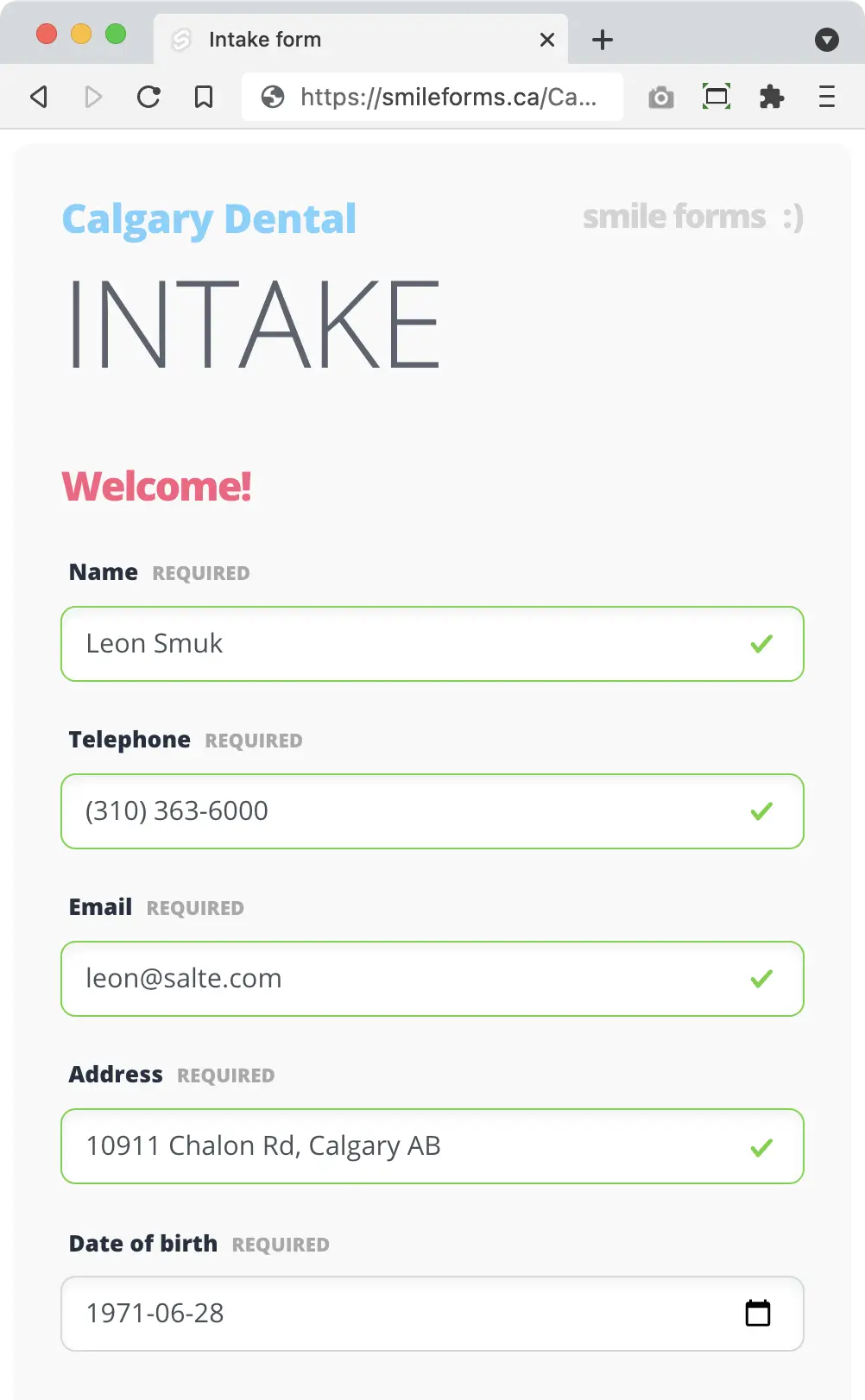This screenshot has width=865, height=1400.
Task: Click the smile forms logo icon in the tab
Action: click(x=181, y=39)
